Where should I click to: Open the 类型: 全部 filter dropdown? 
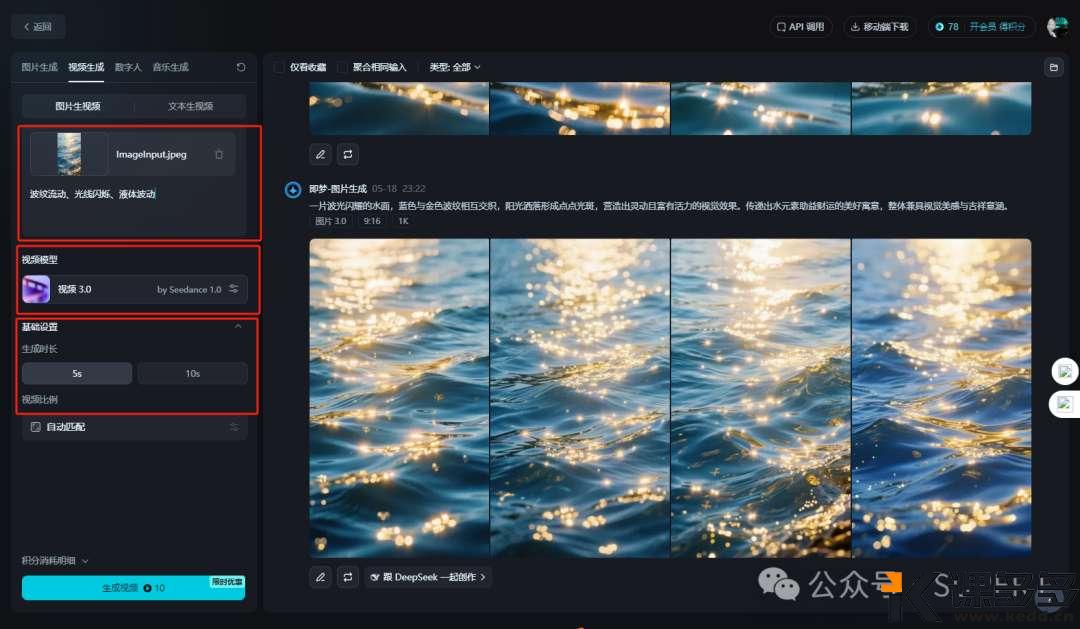tap(455, 67)
